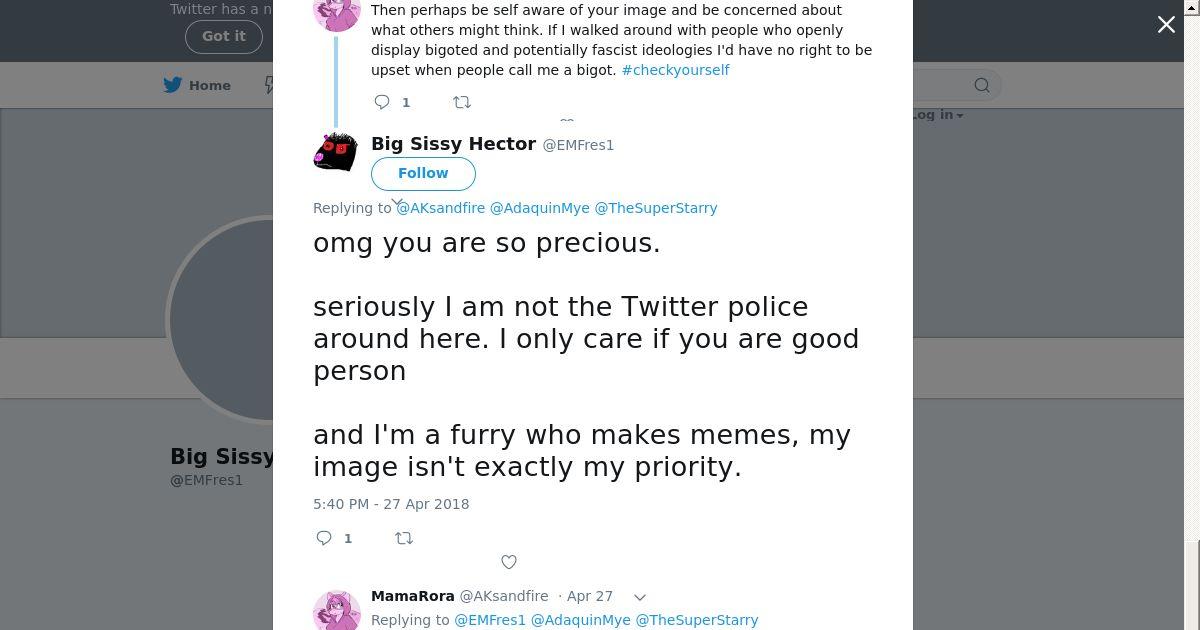Click the search magnifier icon
Viewport: 1200px width, 630px height.
coord(981,85)
